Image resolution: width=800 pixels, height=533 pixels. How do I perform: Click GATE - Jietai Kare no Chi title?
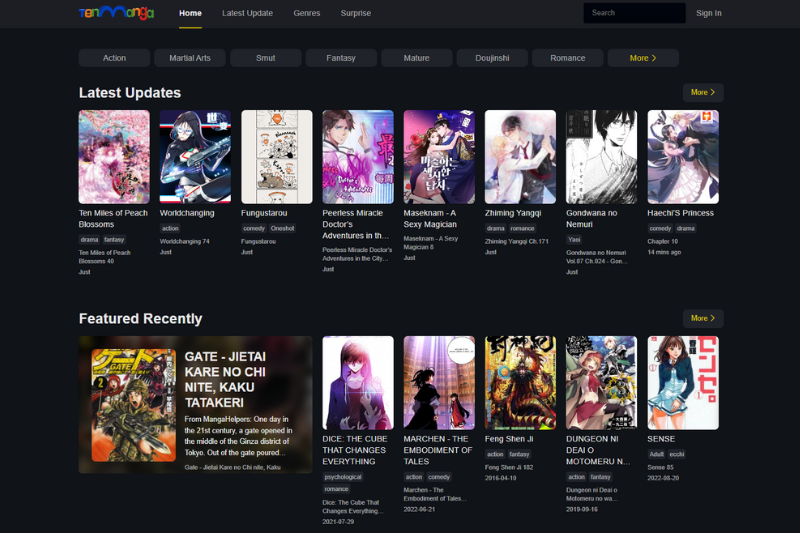tap(225, 379)
